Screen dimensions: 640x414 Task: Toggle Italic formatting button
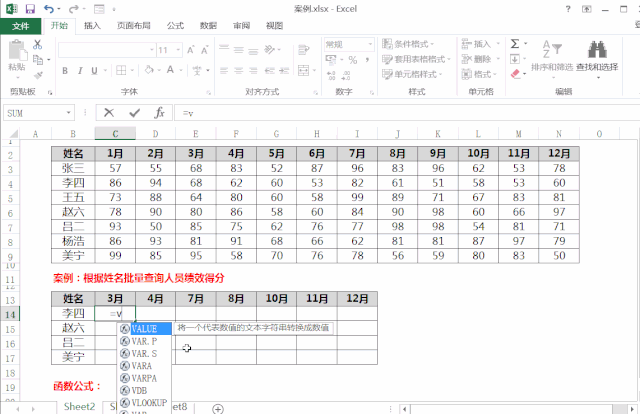coord(80,71)
